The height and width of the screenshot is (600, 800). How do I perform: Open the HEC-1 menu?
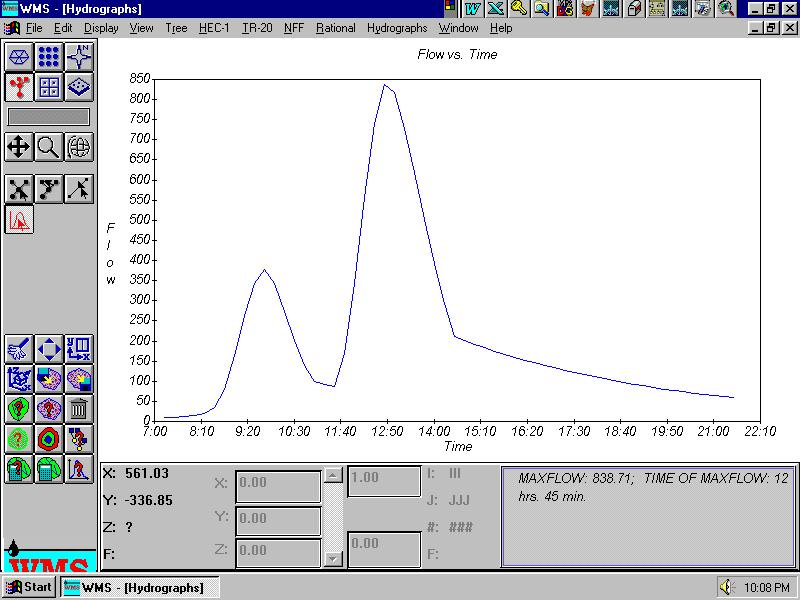pos(214,28)
